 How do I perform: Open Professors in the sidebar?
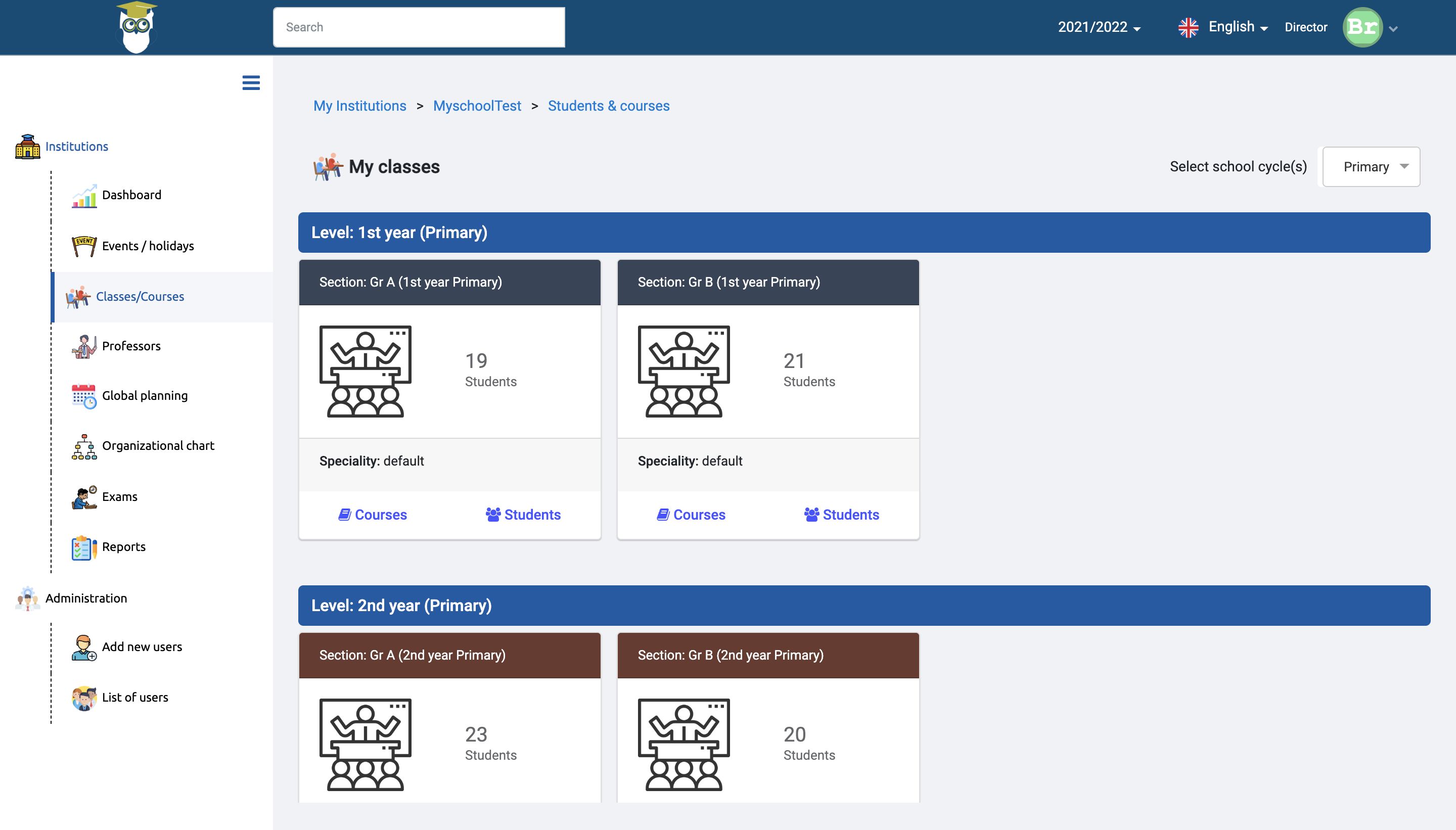131,346
